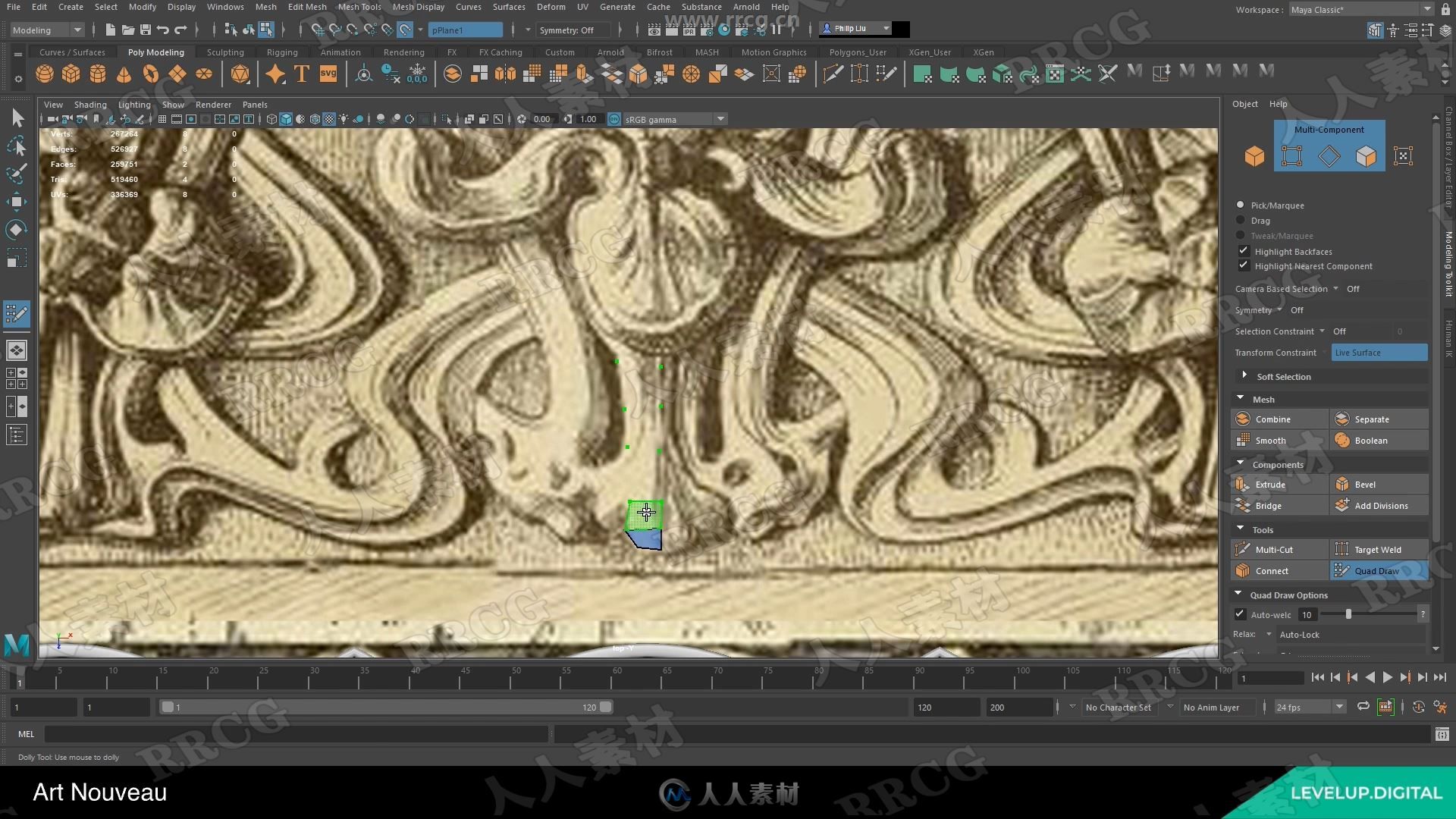This screenshot has height=819, width=1456.
Task: Click the Bevel button
Action: coord(1379,484)
